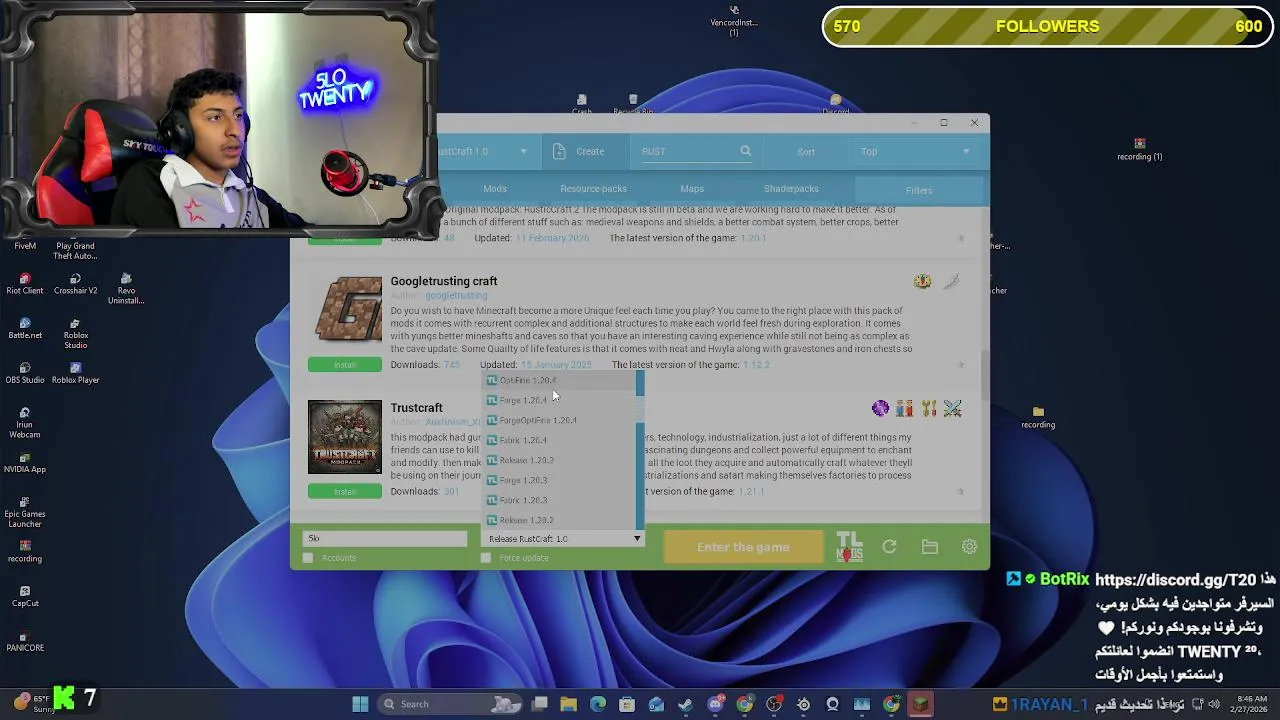The image size is (1280, 720).
Task: Click the refresh icon in launcher
Action: (x=889, y=547)
